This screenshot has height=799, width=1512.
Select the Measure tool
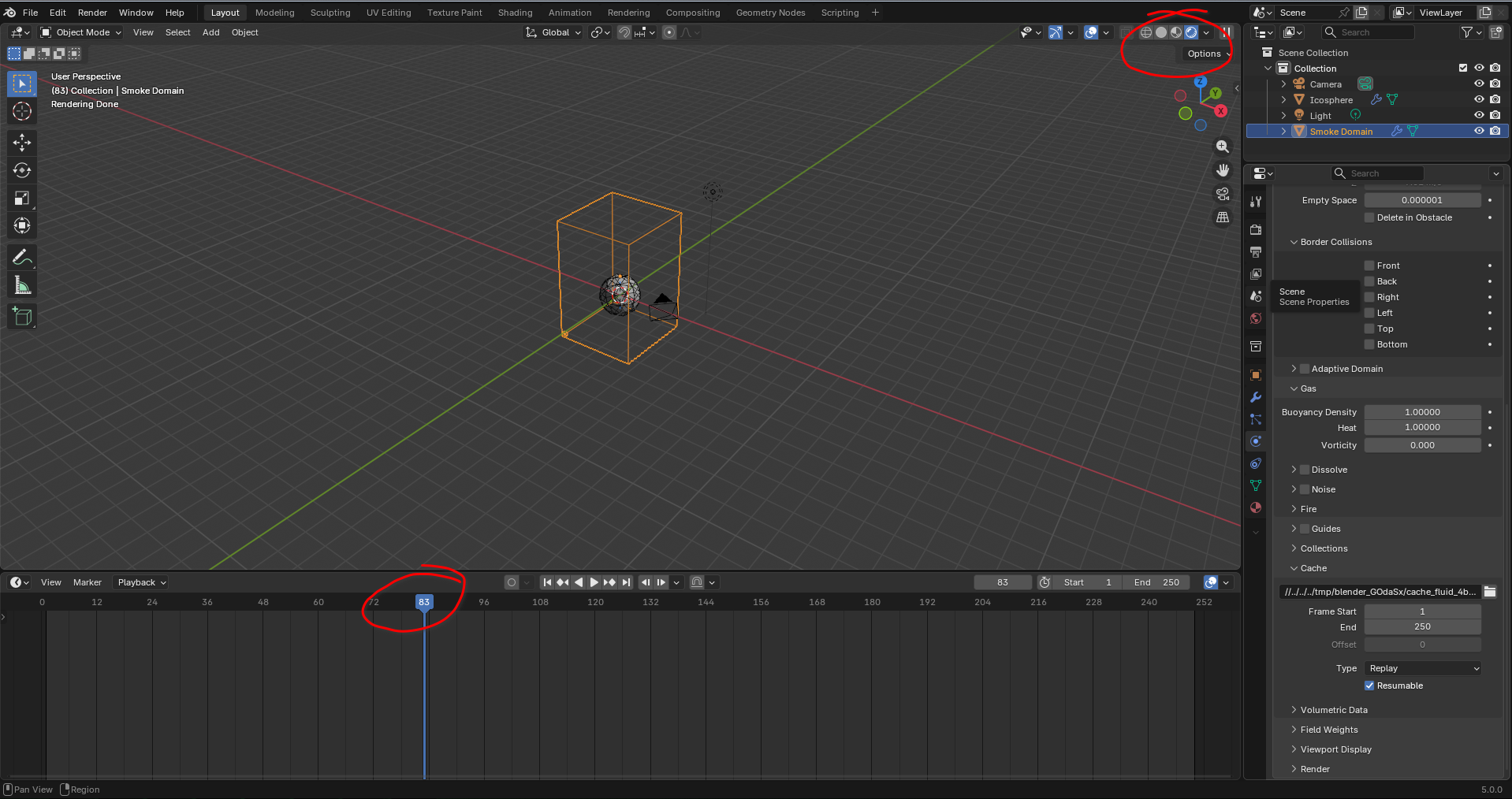tap(22, 286)
